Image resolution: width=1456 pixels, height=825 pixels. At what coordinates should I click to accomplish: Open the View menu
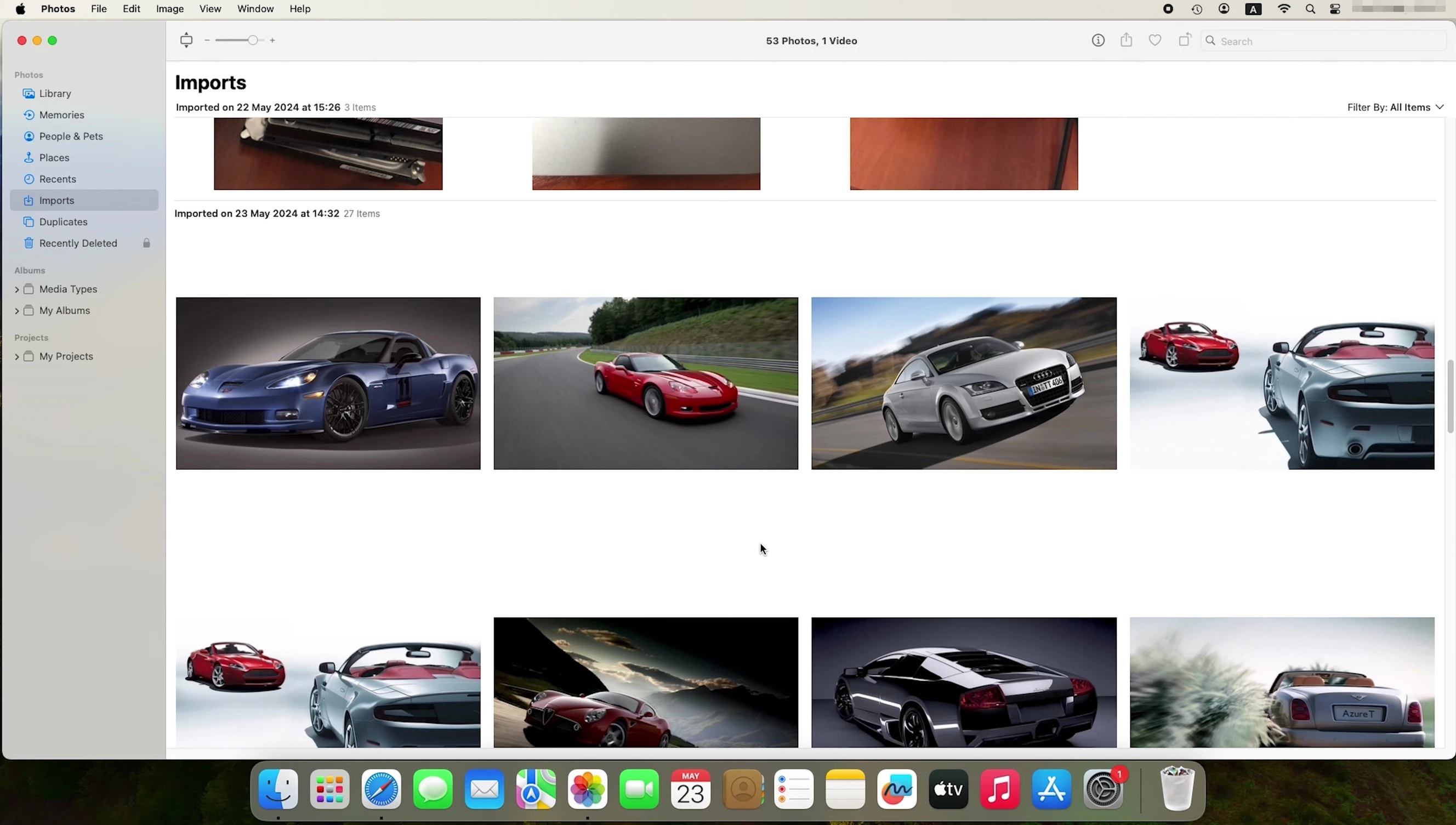coord(210,9)
